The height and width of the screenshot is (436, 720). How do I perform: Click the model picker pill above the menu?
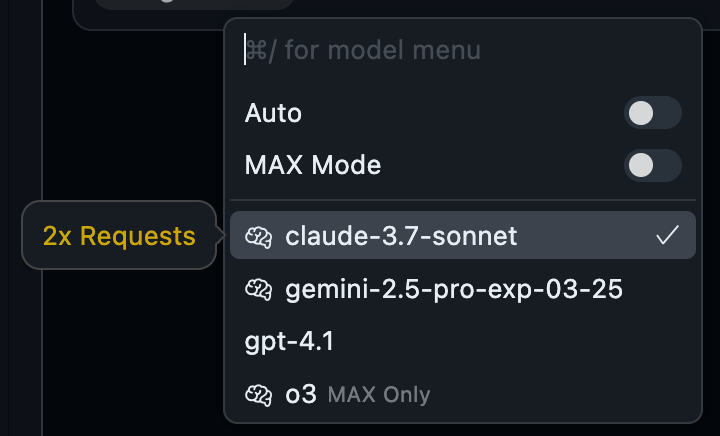click(194, 4)
